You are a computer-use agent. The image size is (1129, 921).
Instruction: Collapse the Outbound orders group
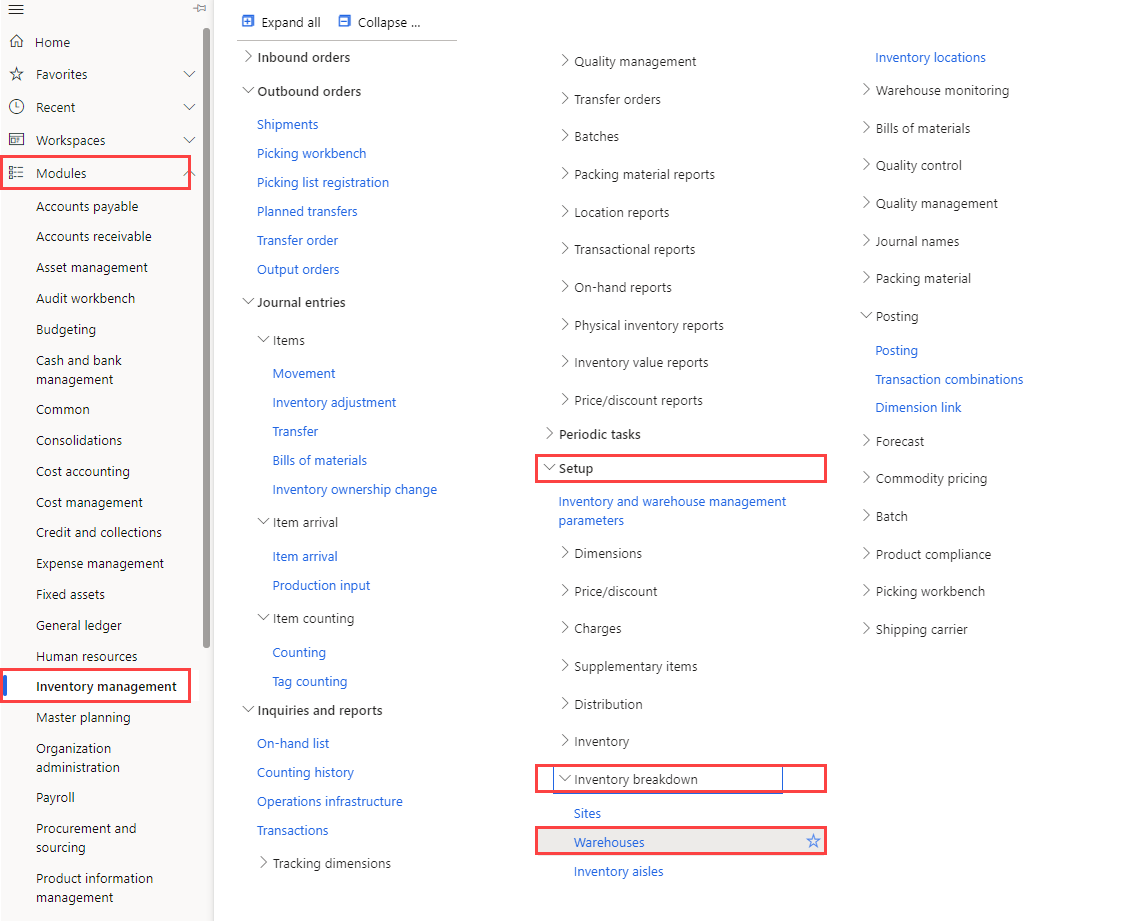pyautogui.click(x=248, y=91)
